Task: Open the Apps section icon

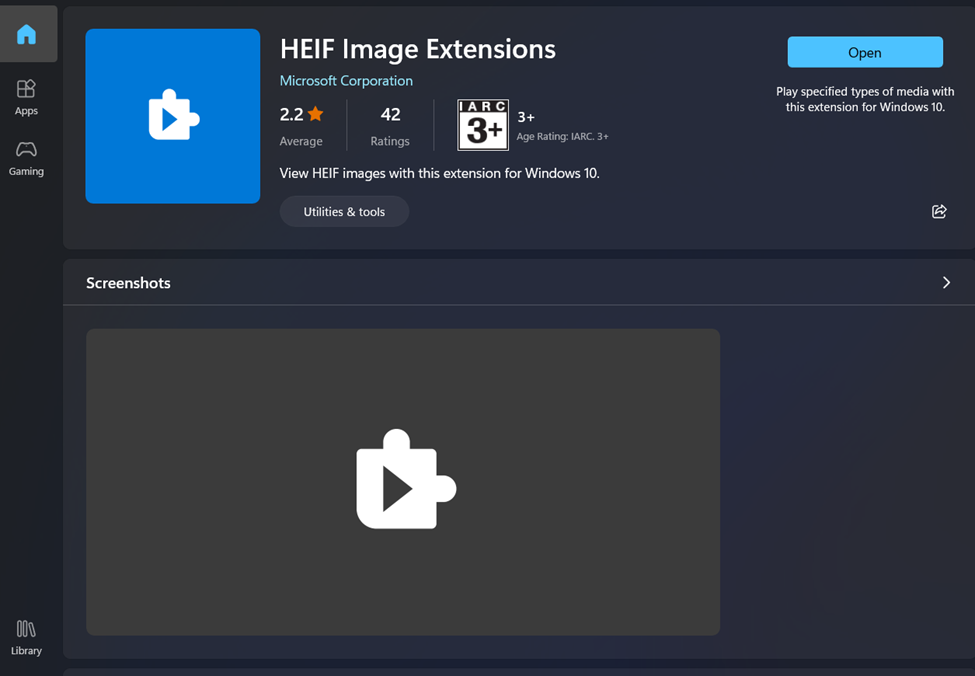Action: (26, 89)
